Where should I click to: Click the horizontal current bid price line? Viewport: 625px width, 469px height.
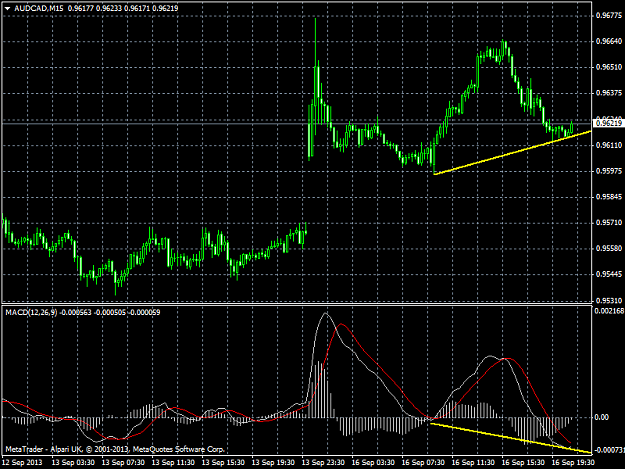click(297, 124)
